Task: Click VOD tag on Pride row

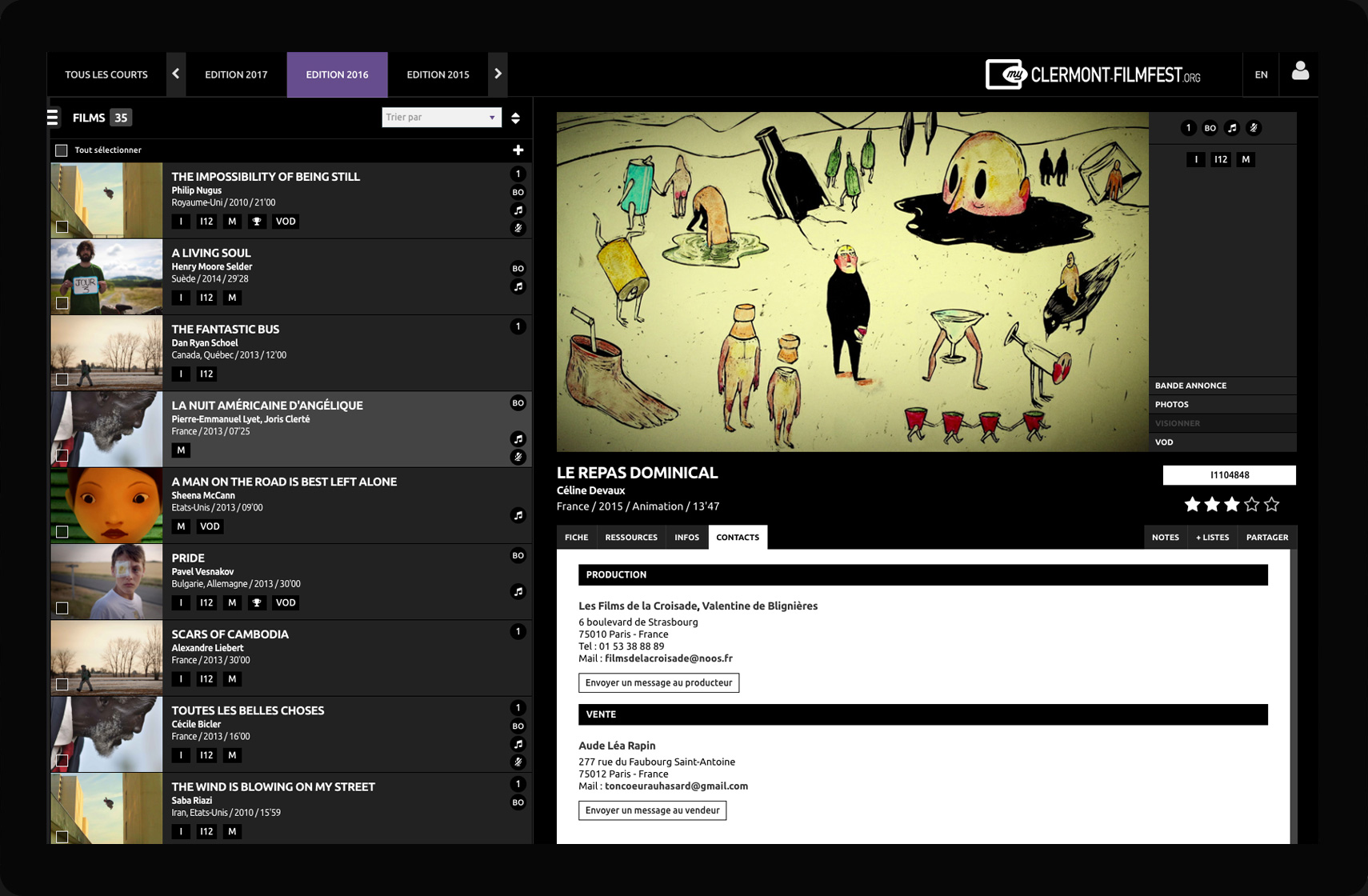Action: coord(286,603)
